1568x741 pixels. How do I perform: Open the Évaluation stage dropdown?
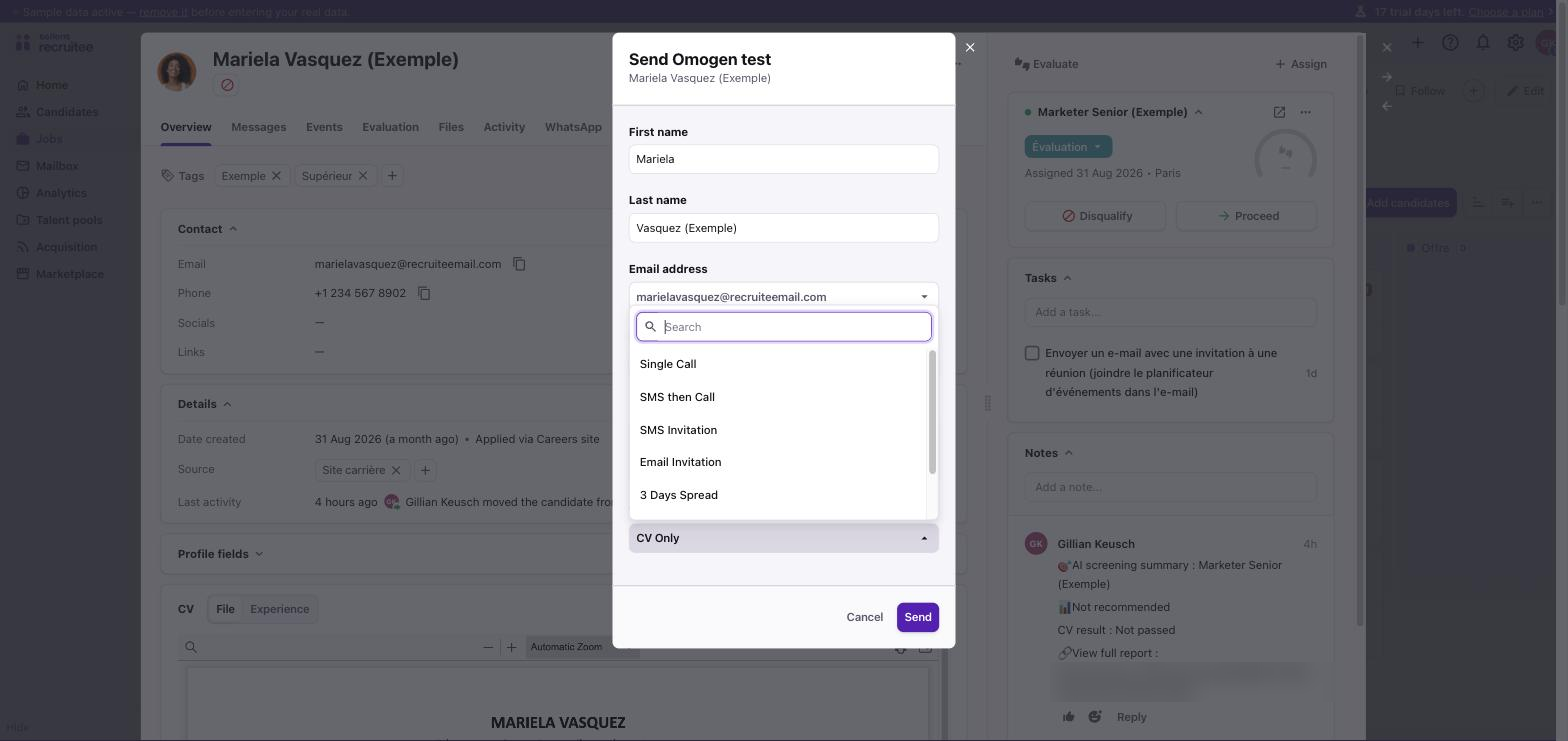click(x=1068, y=147)
